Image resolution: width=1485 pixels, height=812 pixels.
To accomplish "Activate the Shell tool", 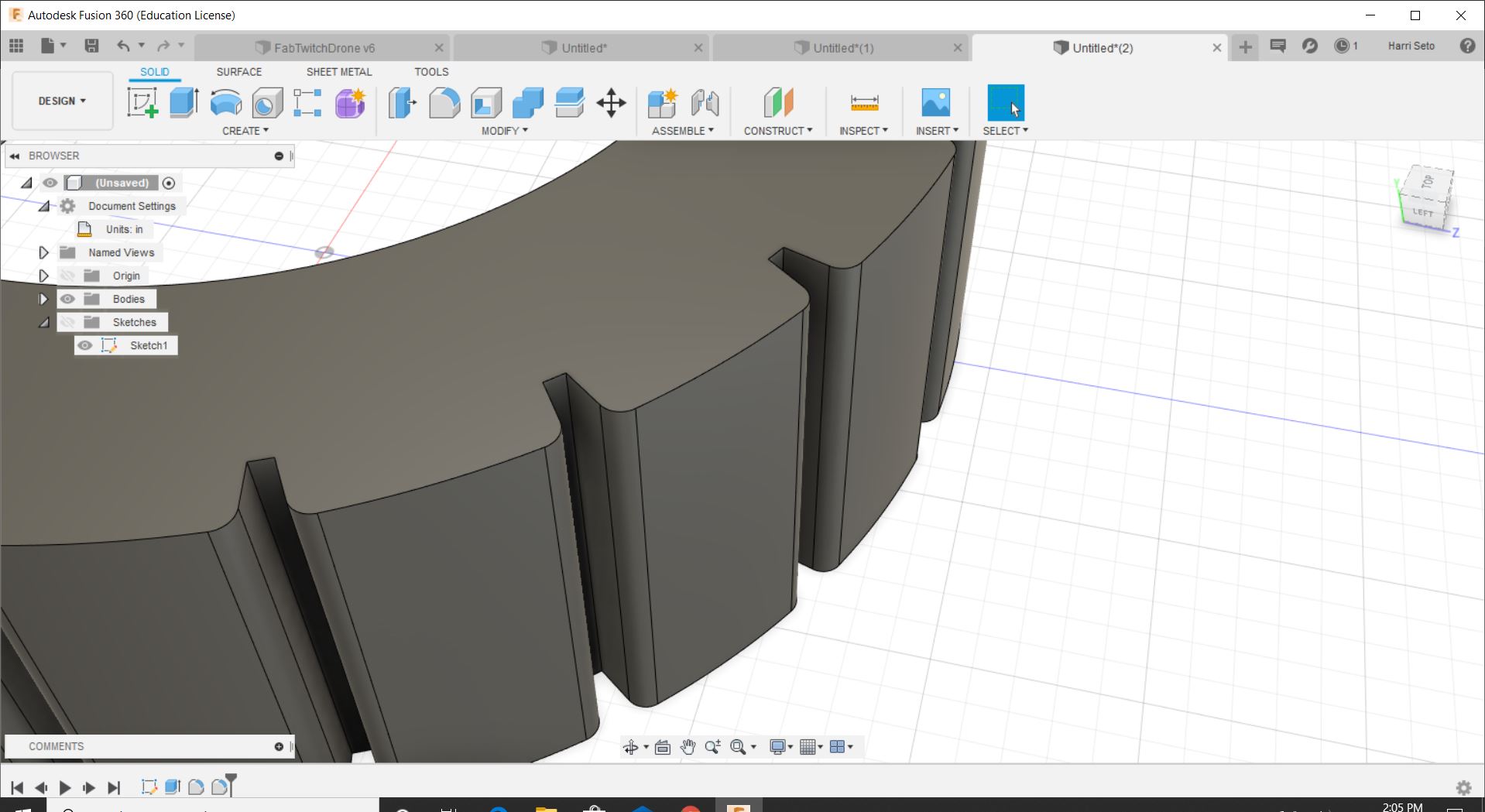I will [486, 103].
